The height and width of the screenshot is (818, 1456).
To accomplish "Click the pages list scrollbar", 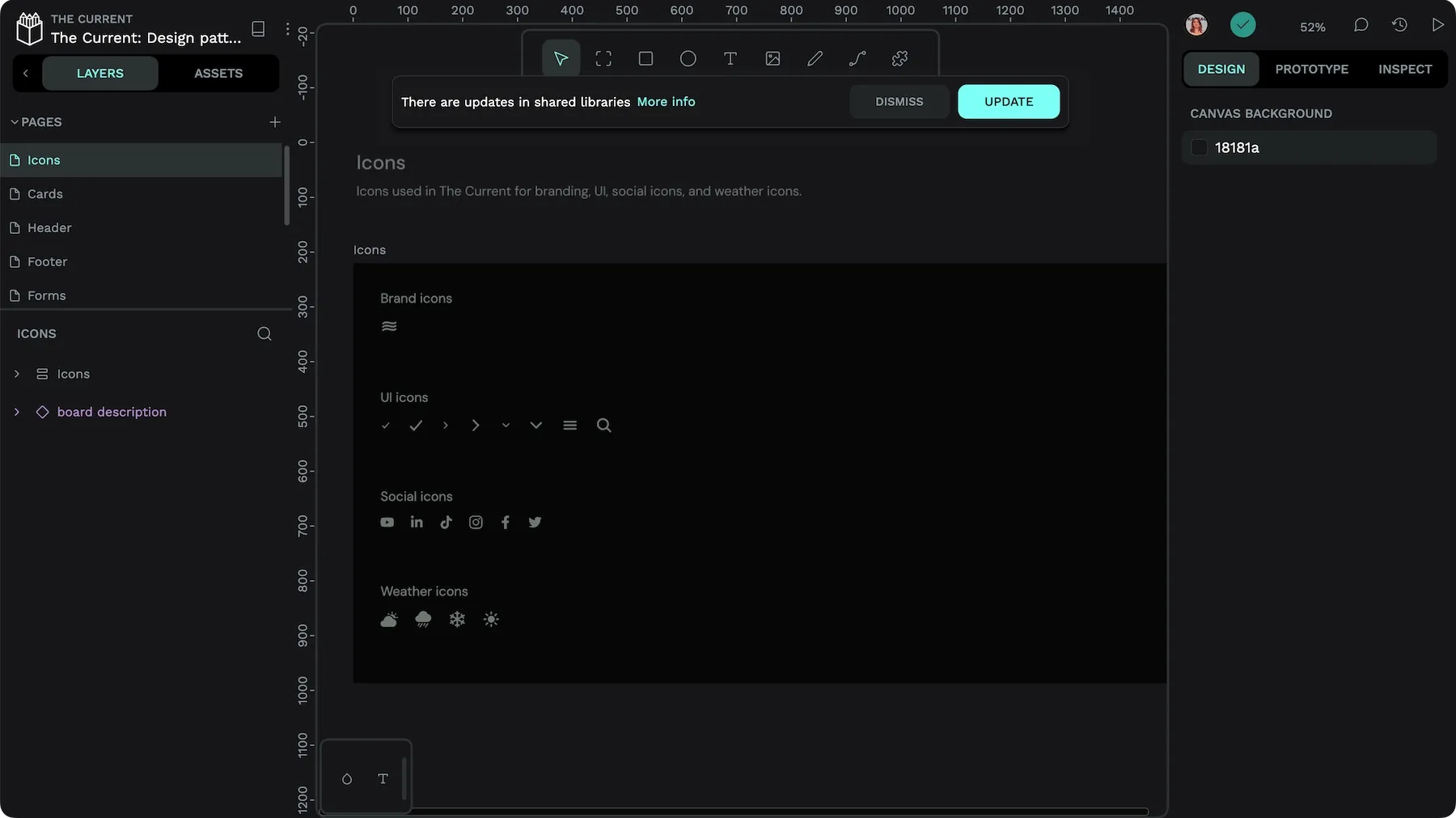I will pos(286,185).
